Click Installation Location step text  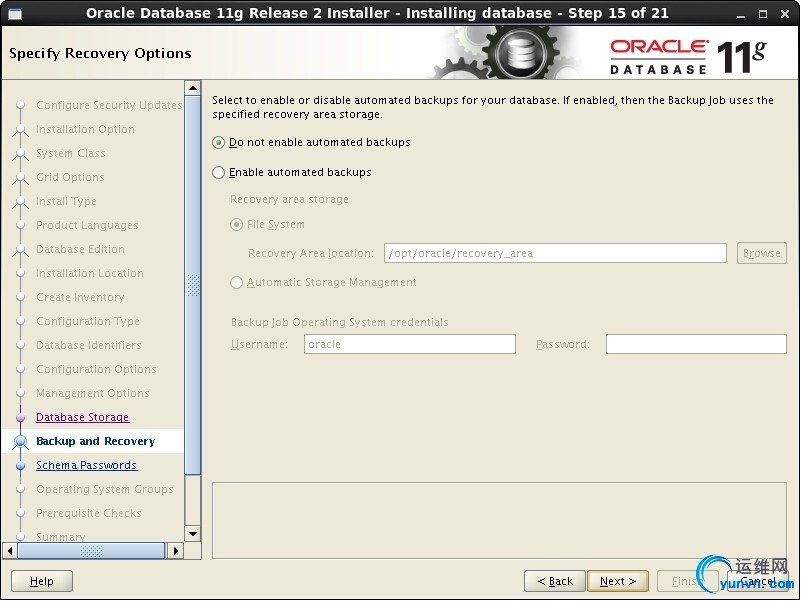(89, 273)
